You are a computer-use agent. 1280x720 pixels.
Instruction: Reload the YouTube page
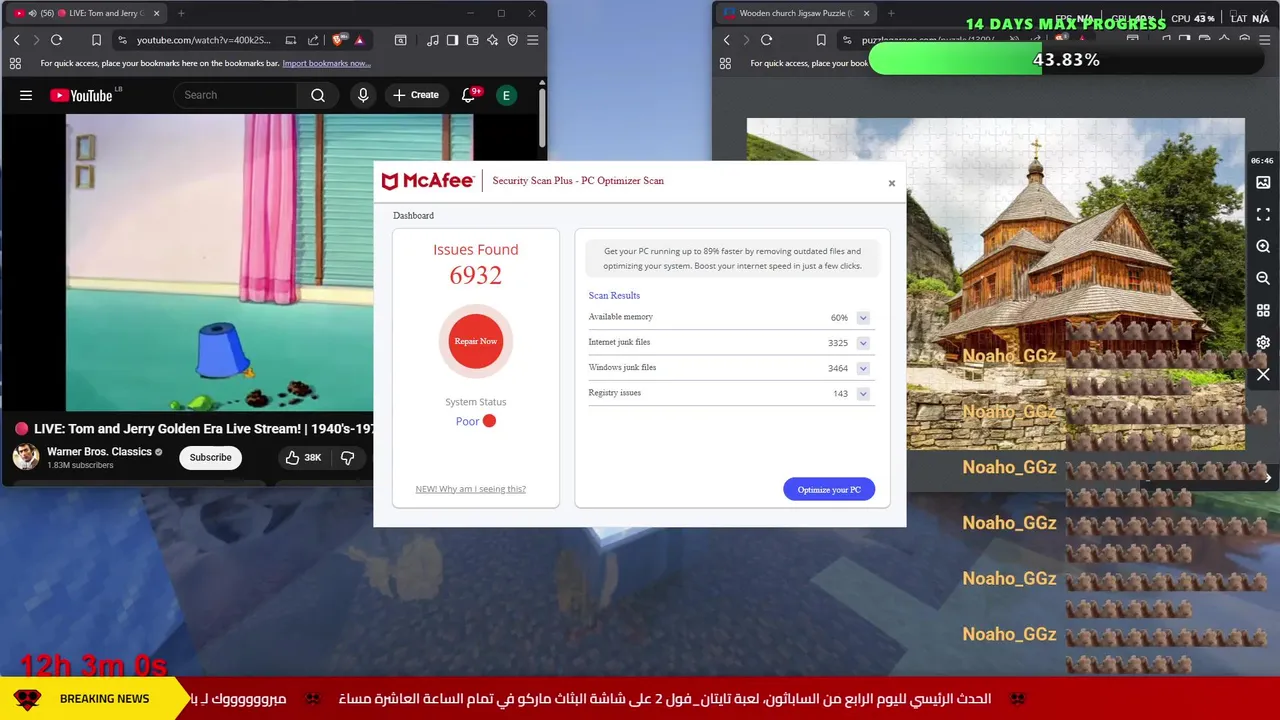coord(56,40)
